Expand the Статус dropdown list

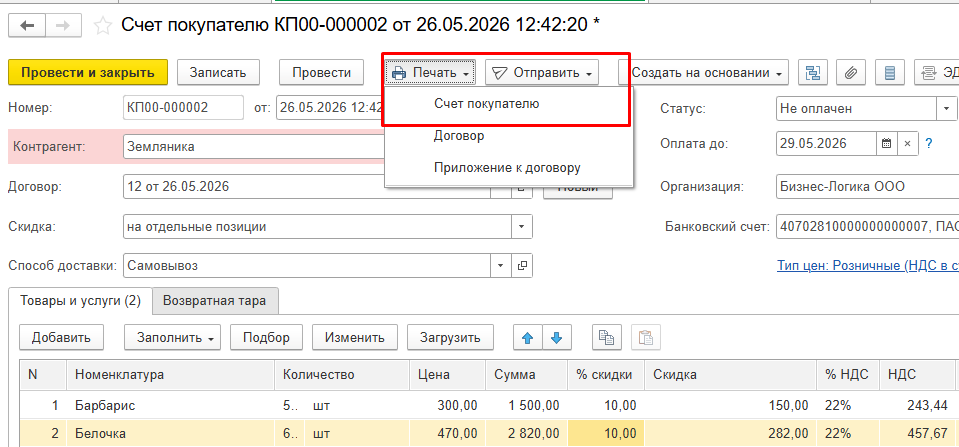[x=947, y=109]
